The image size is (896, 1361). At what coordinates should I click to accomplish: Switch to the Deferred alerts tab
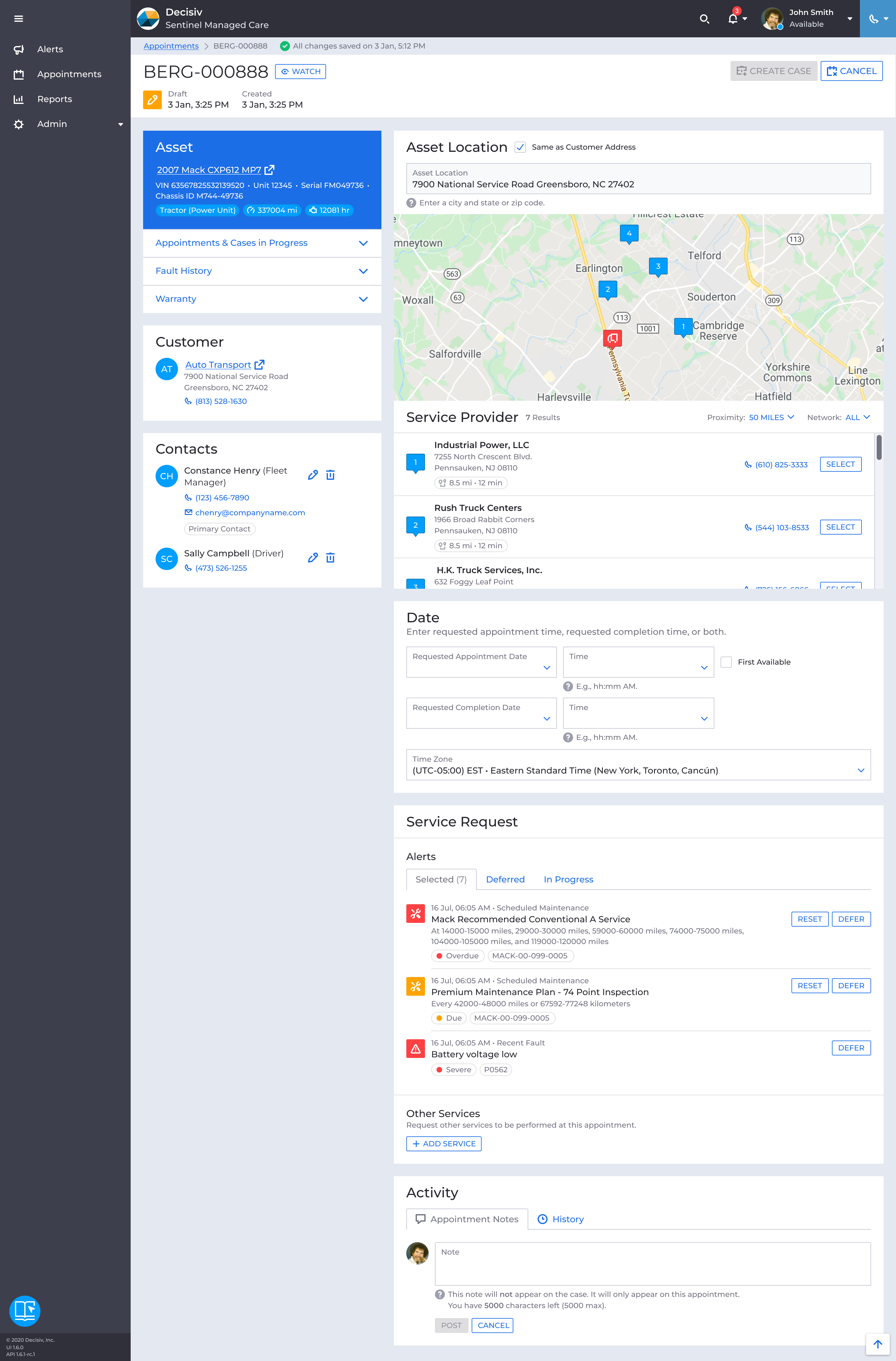(505, 880)
